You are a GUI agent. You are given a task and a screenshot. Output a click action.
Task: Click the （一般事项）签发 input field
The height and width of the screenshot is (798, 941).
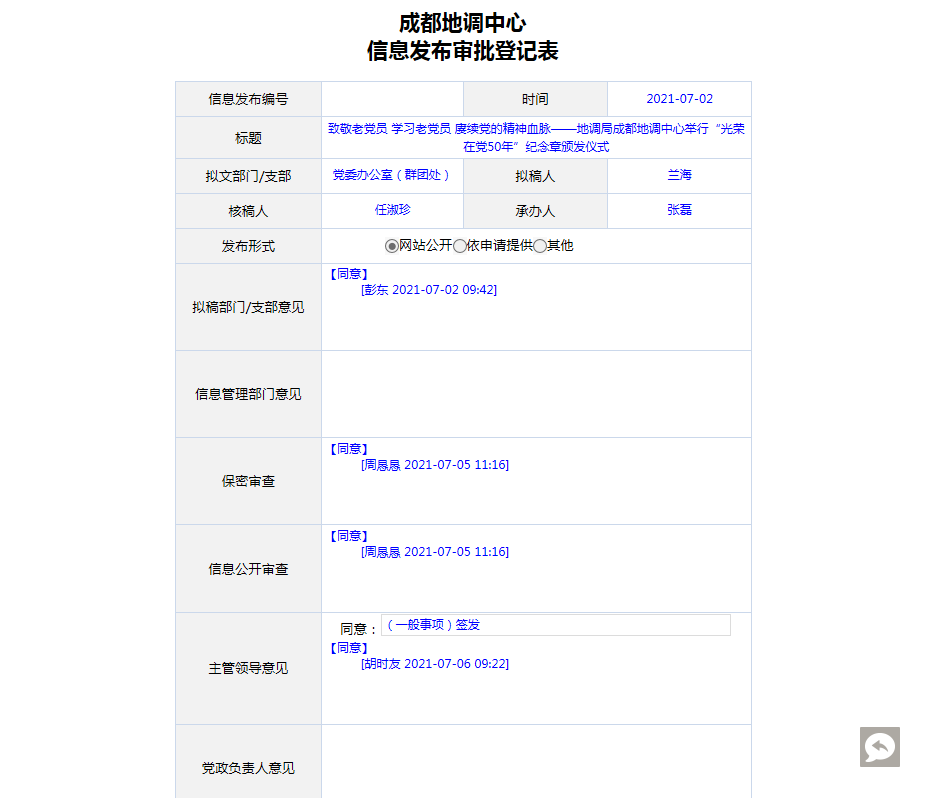pos(556,625)
